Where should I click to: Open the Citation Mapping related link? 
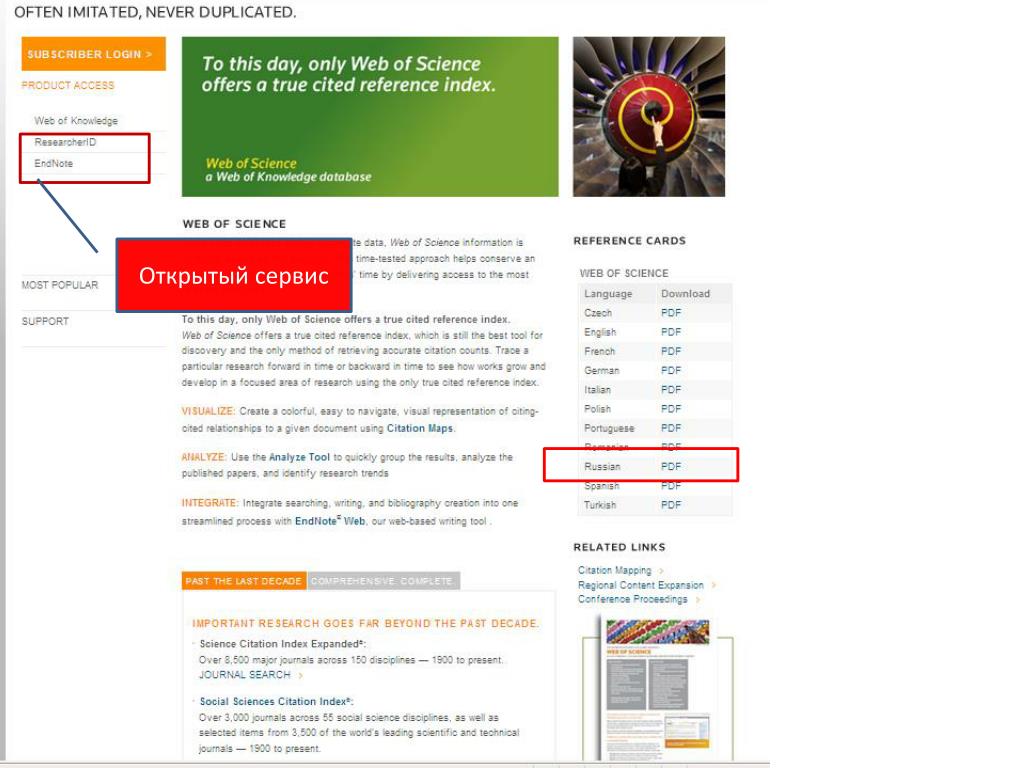(615, 570)
